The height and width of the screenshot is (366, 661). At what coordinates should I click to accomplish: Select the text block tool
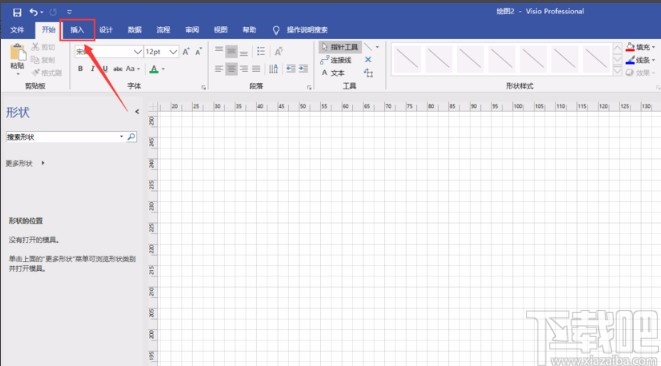pos(368,73)
